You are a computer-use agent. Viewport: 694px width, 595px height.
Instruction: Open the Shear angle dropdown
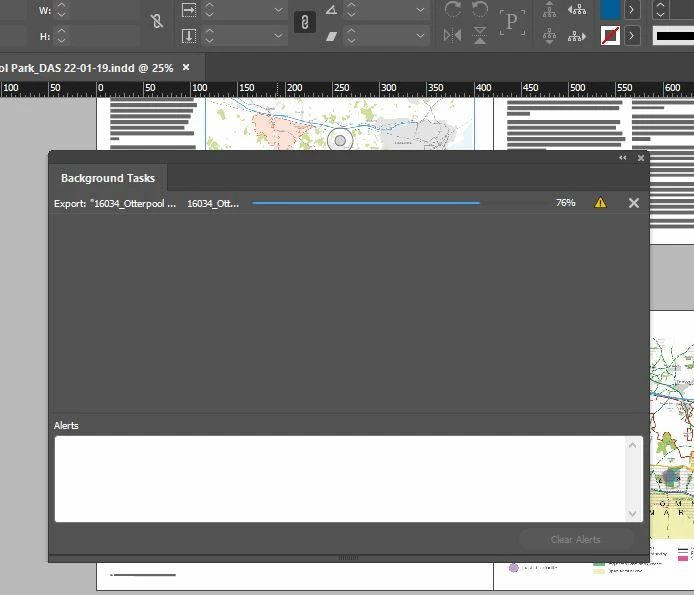pyautogui.click(x=420, y=36)
